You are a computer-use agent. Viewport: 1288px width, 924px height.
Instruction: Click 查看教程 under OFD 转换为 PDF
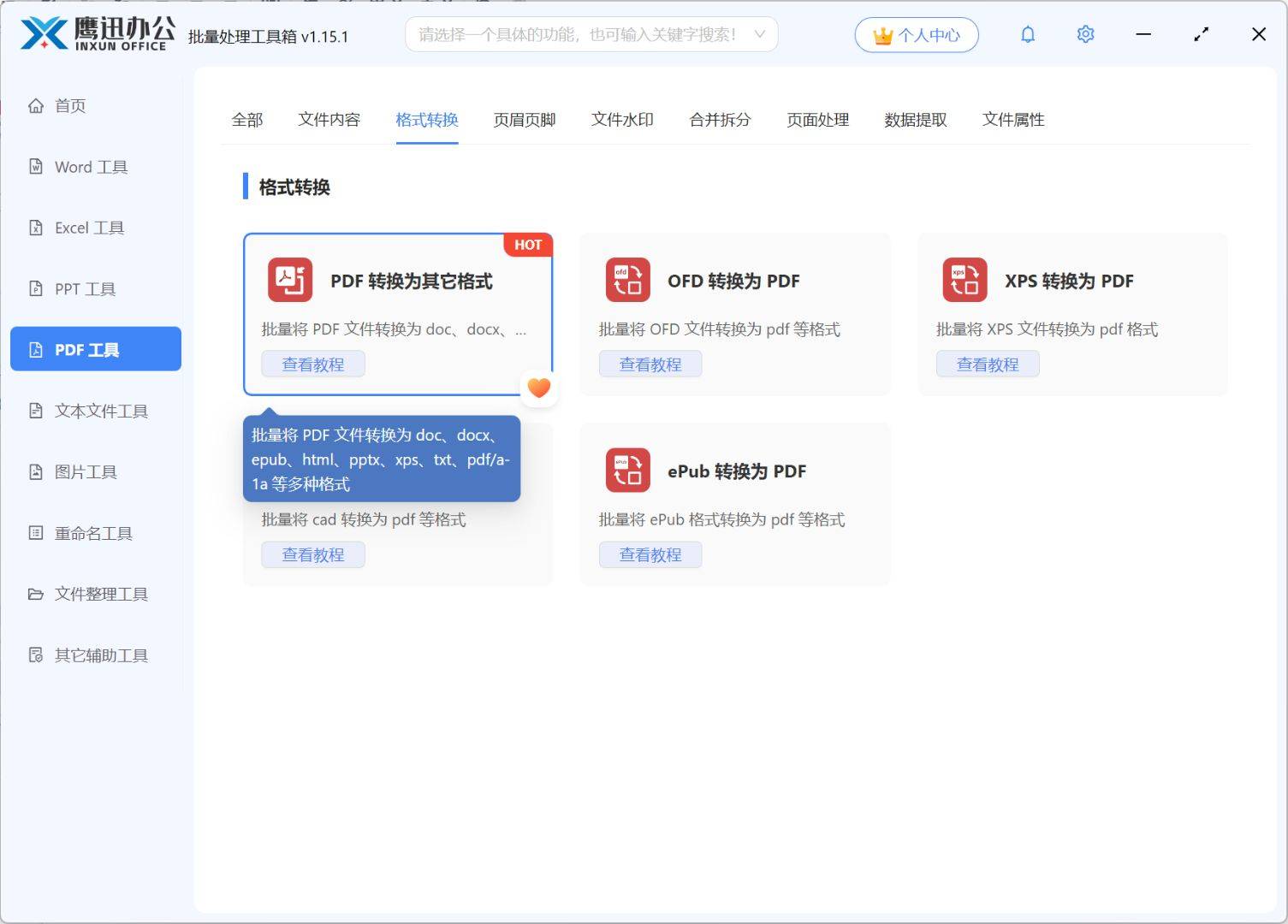tap(650, 364)
